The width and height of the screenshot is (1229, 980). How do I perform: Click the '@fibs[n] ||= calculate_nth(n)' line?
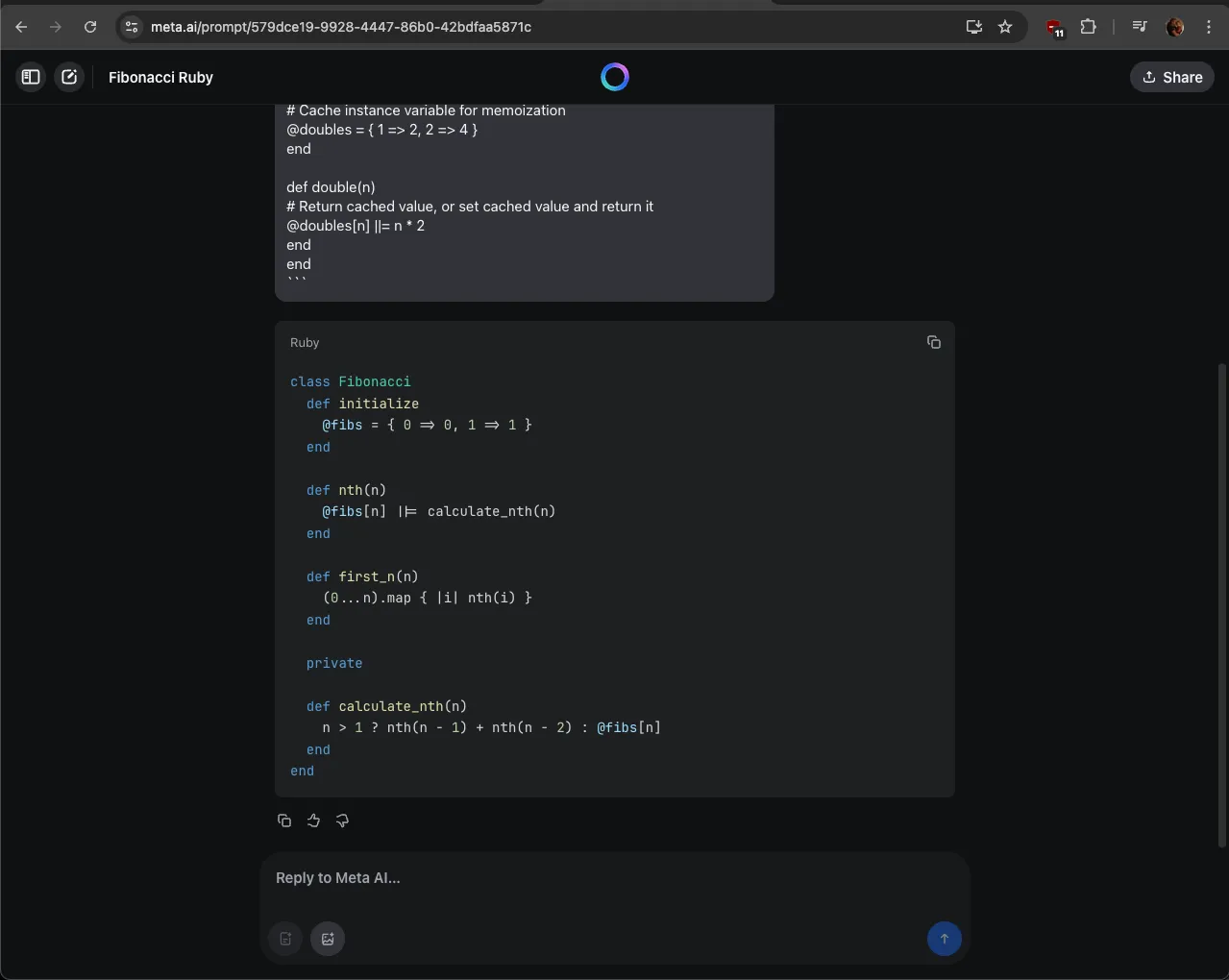click(439, 511)
